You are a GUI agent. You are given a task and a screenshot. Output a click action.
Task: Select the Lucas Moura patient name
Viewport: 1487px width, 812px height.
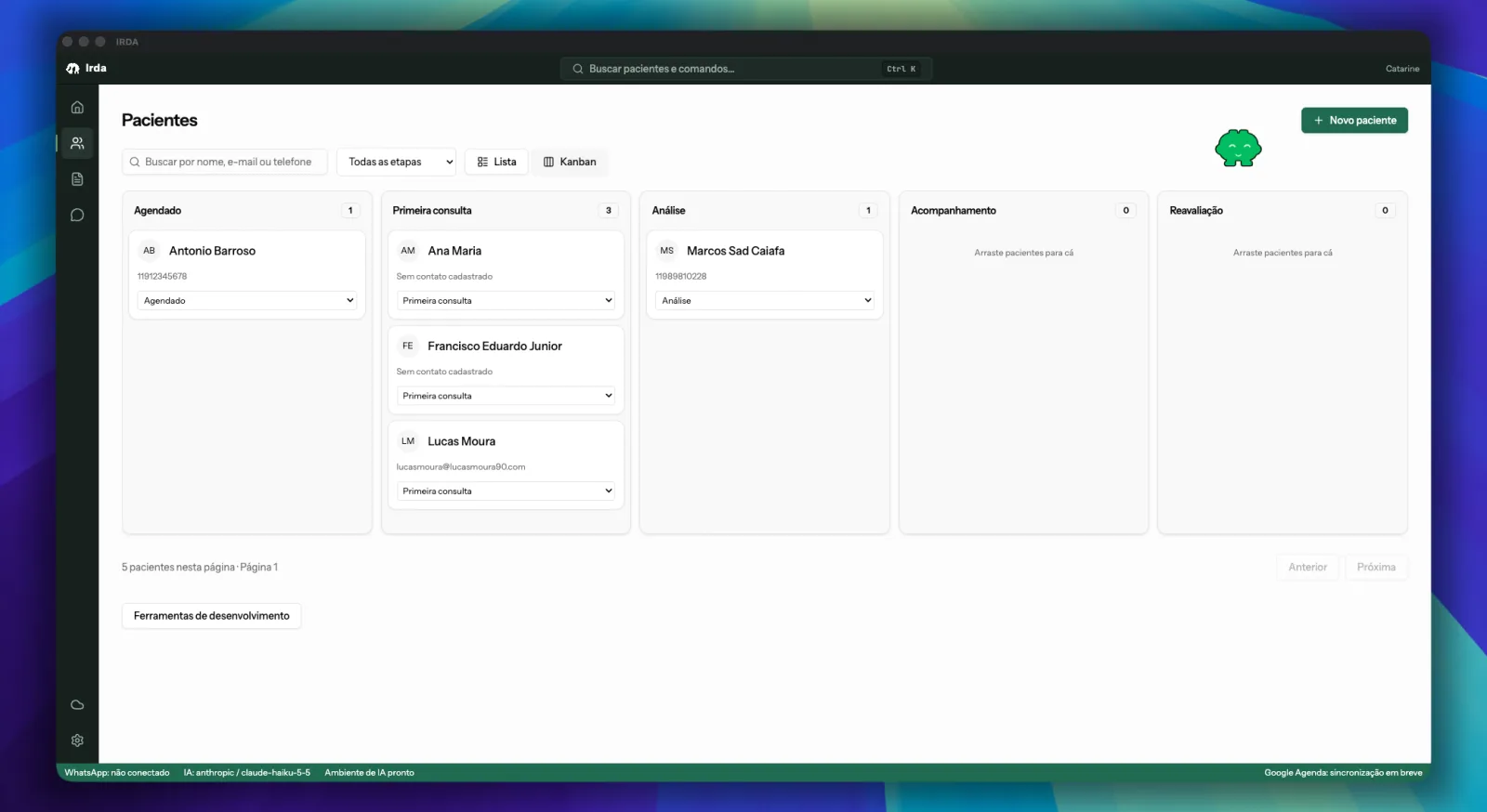(461, 441)
